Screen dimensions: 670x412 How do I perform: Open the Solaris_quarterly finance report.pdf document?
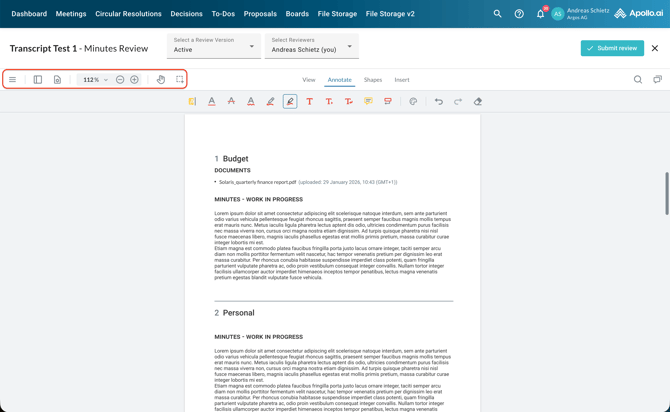point(257,182)
